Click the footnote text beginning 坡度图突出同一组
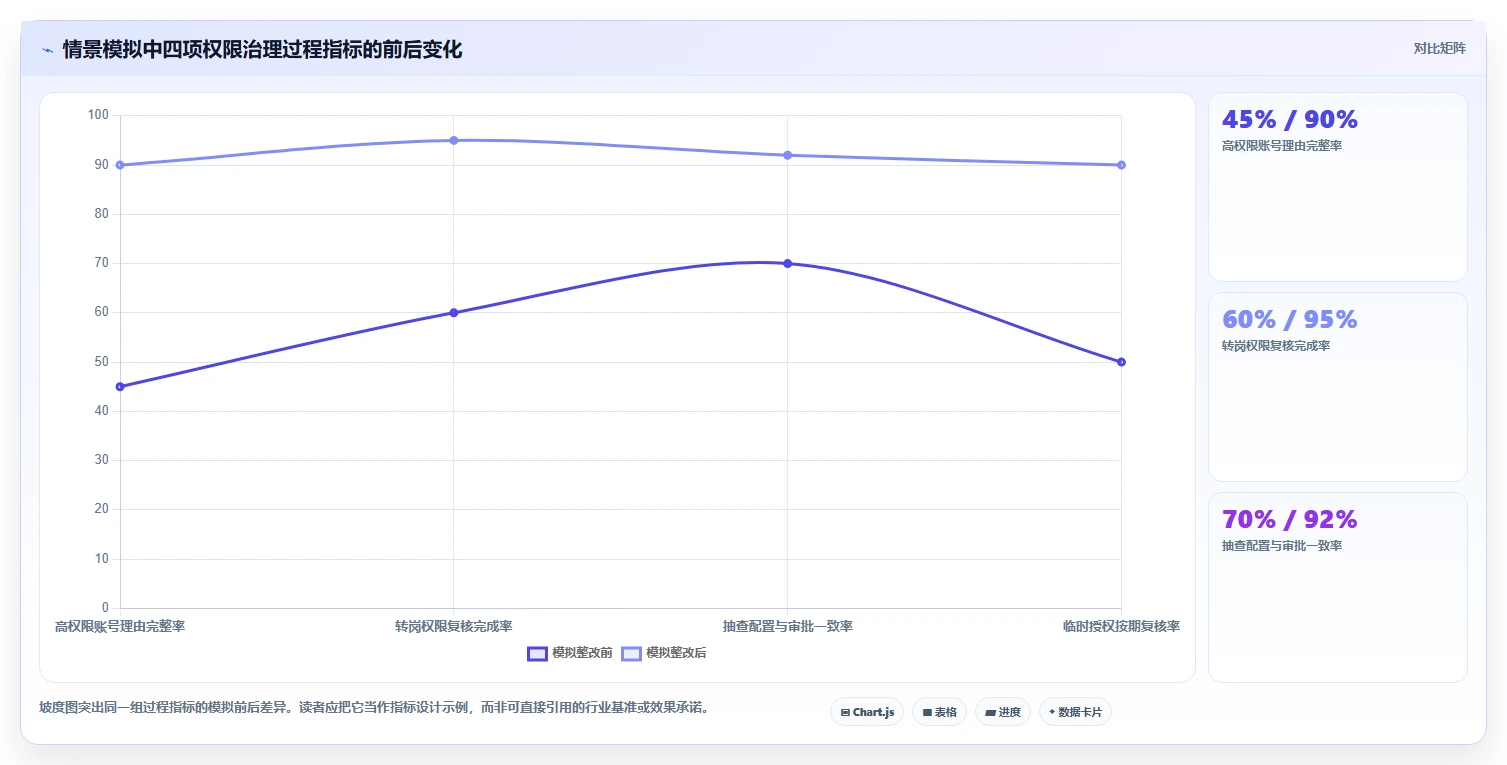 (374, 708)
